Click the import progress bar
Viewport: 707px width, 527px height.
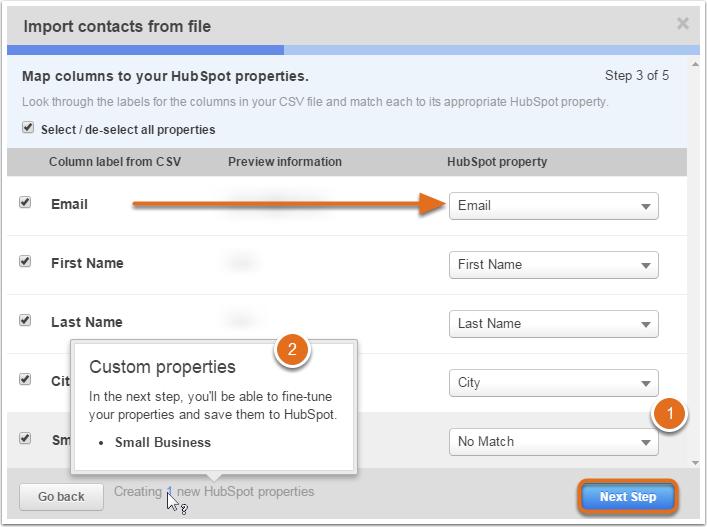[x=353, y=50]
